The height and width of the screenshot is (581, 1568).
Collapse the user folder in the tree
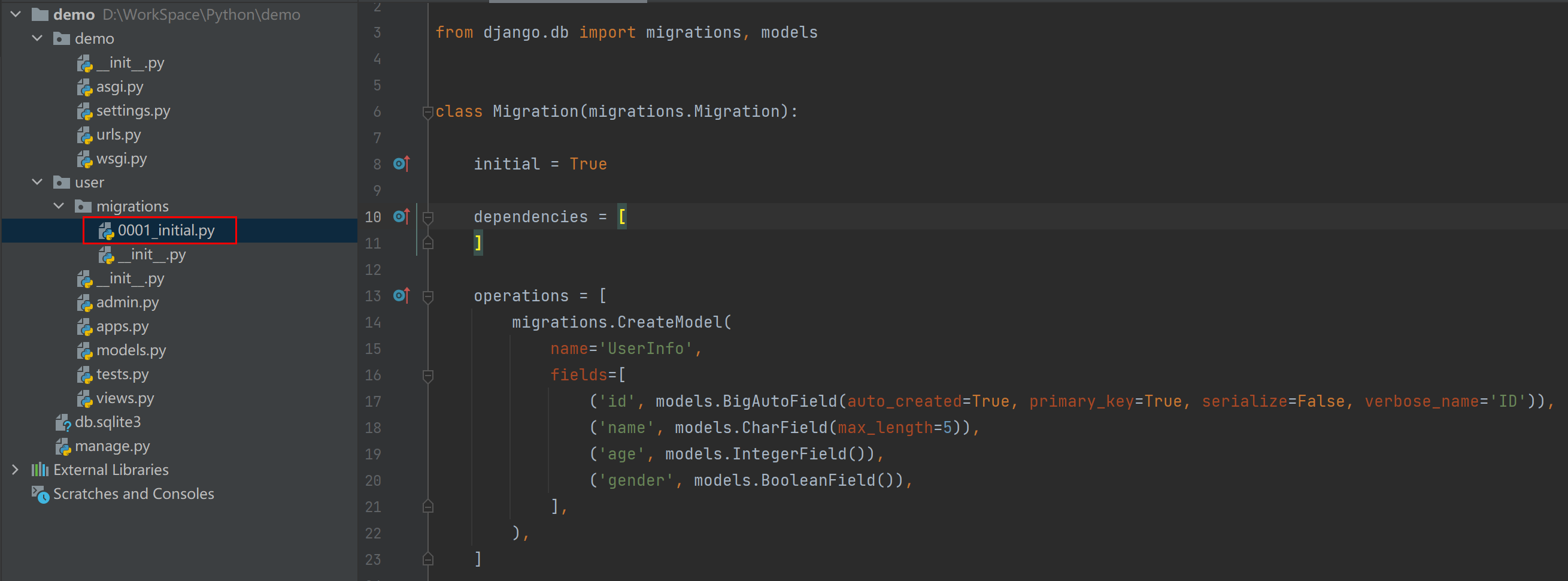(x=38, y=182)
